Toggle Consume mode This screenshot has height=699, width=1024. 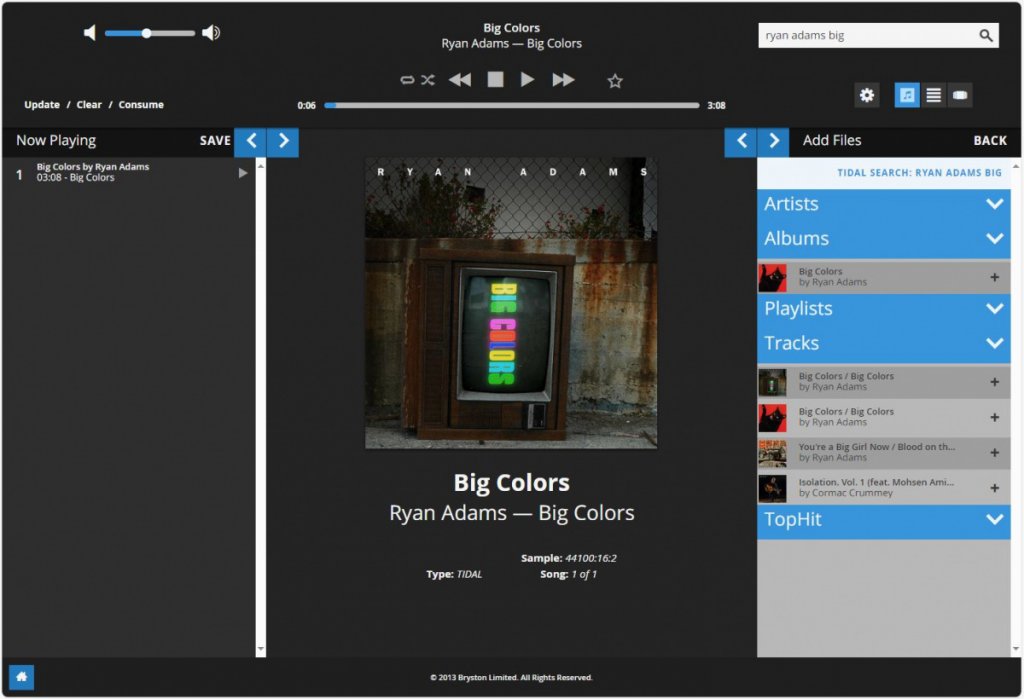pos(141,105)
